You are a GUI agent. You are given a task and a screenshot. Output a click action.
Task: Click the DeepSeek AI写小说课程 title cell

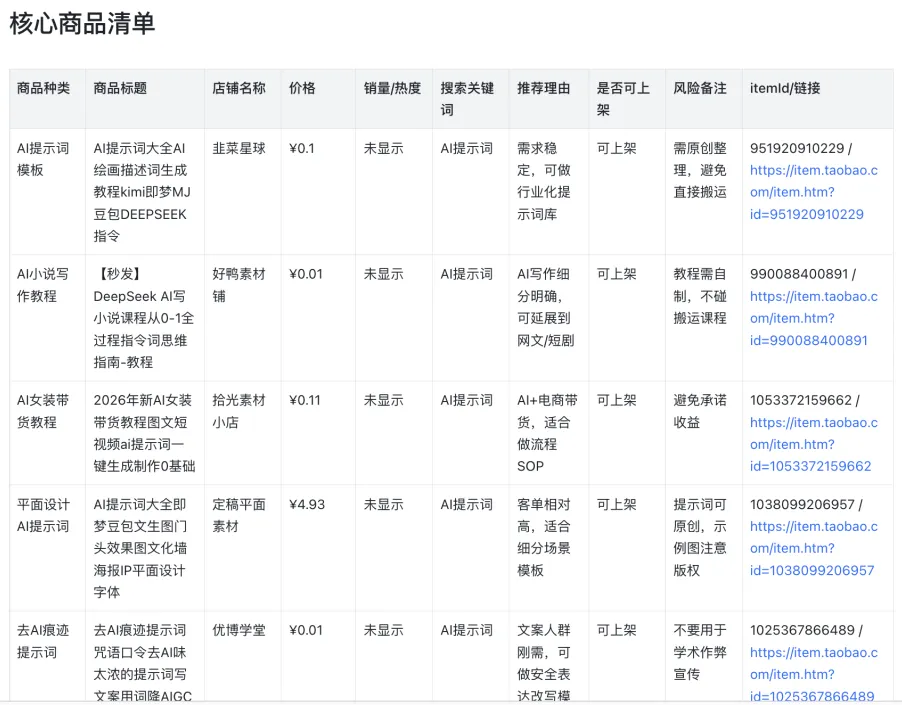click(144, 318)
